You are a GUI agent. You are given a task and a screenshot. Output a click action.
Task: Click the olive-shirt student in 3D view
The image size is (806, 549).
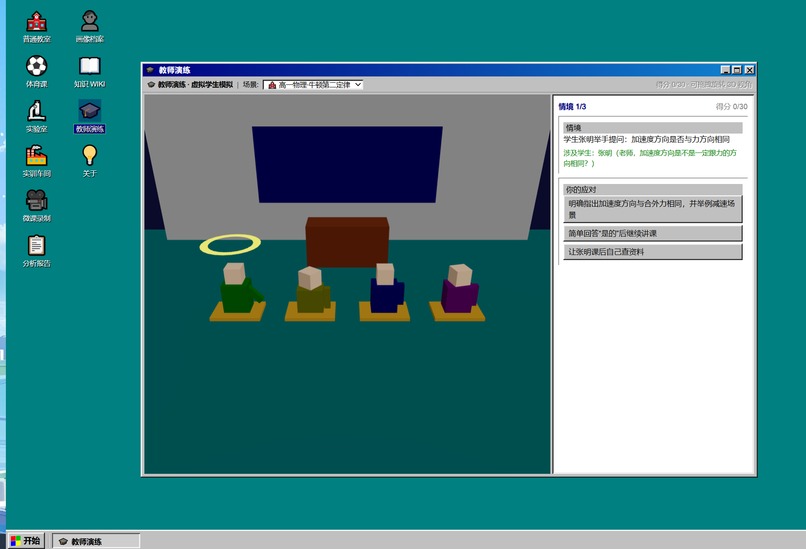click(313, 290)
